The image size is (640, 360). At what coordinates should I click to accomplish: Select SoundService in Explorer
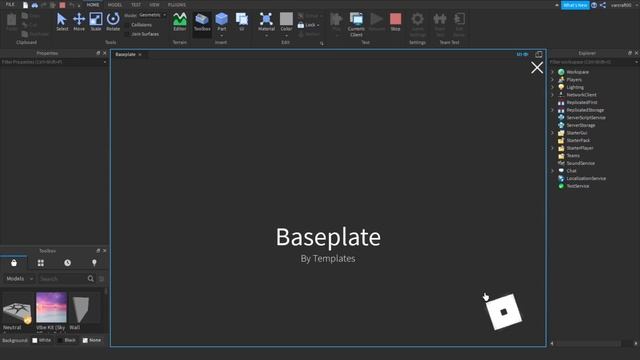(580, 163)
